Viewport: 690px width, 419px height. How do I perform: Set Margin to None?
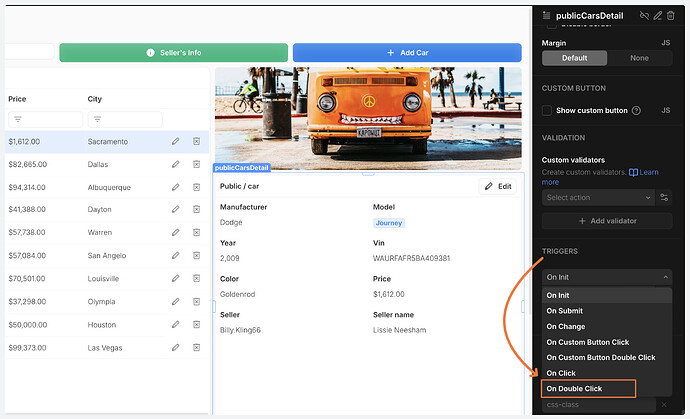639,58
